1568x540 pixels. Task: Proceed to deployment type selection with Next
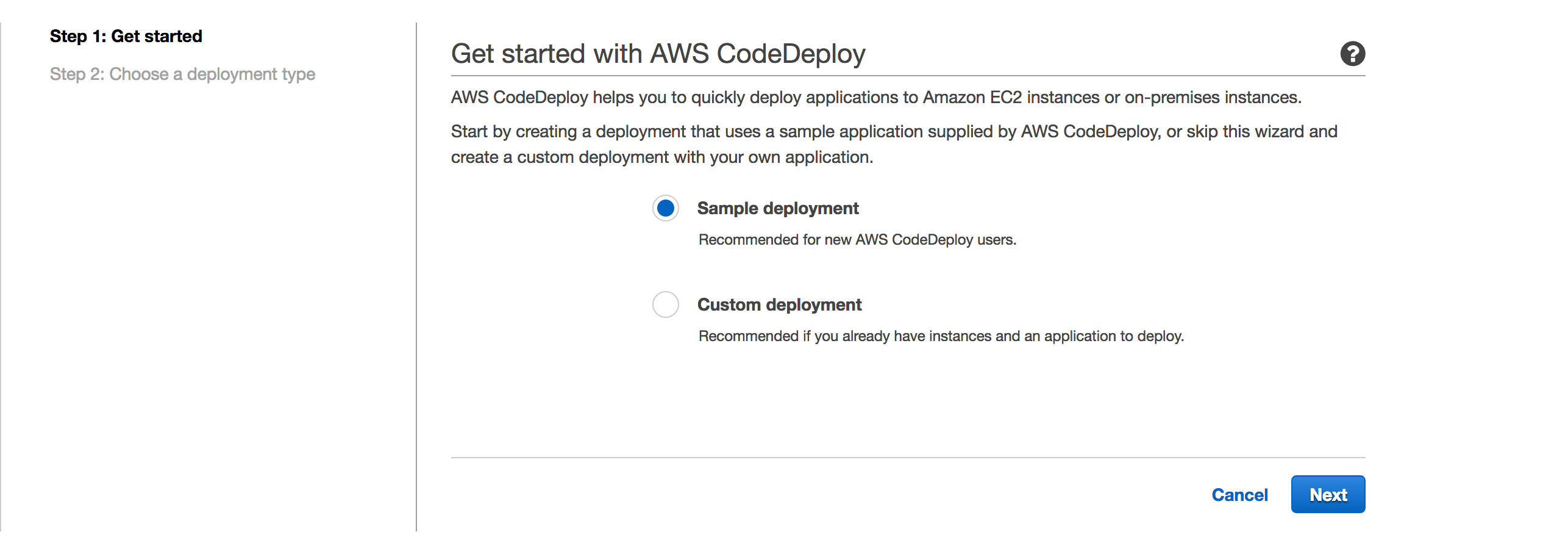click(x=1328, y=494)
